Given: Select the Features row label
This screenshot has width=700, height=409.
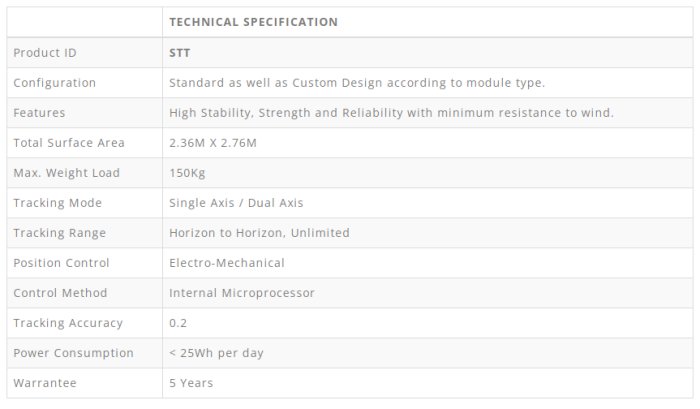Looking at the screenshot, I should tap(39, 113).
